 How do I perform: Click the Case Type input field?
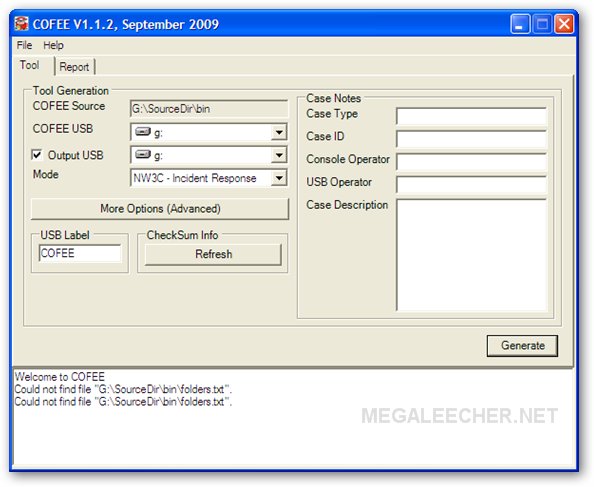[x=471, y=116]
